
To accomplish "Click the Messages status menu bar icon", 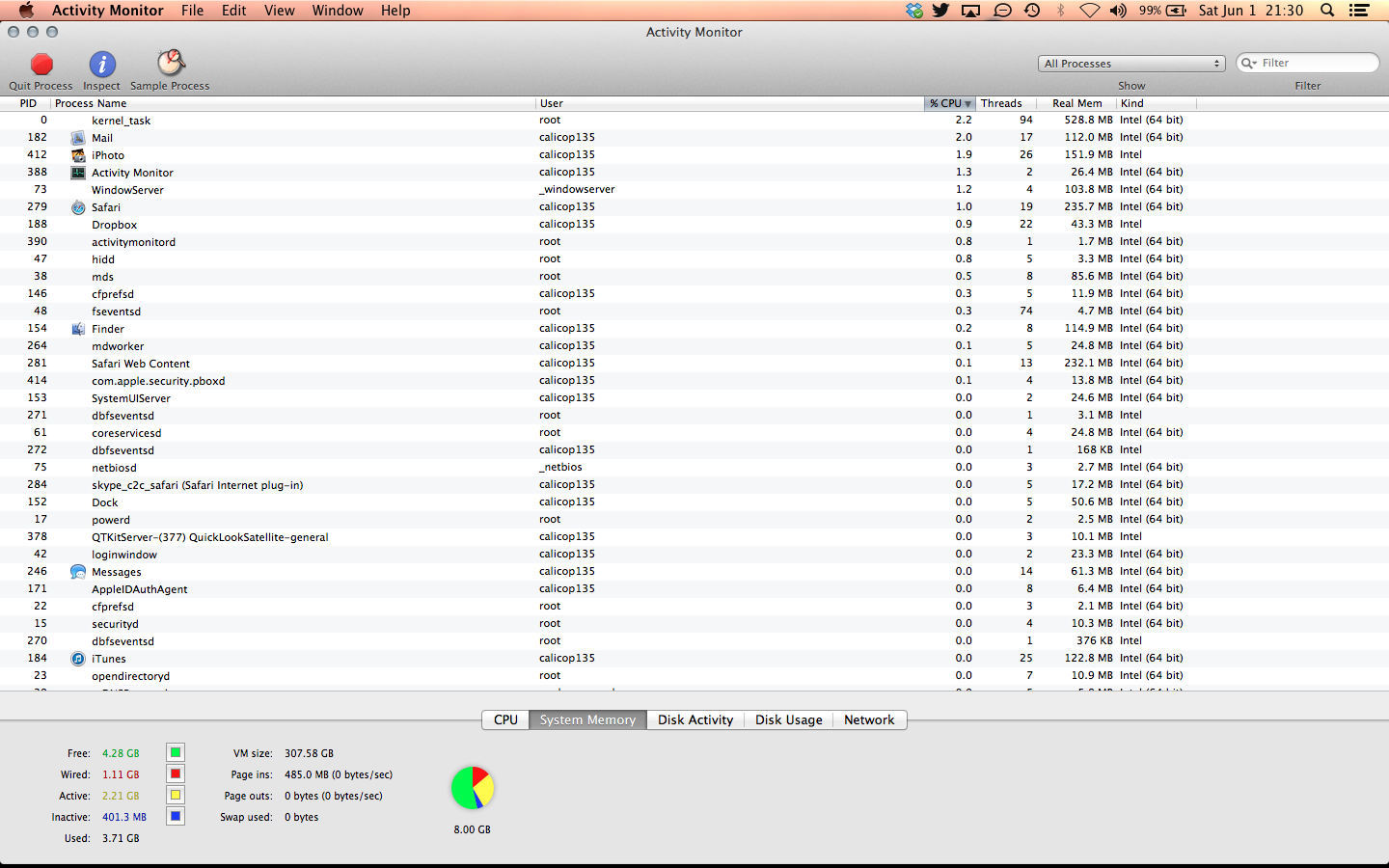I will (1002, 11).
